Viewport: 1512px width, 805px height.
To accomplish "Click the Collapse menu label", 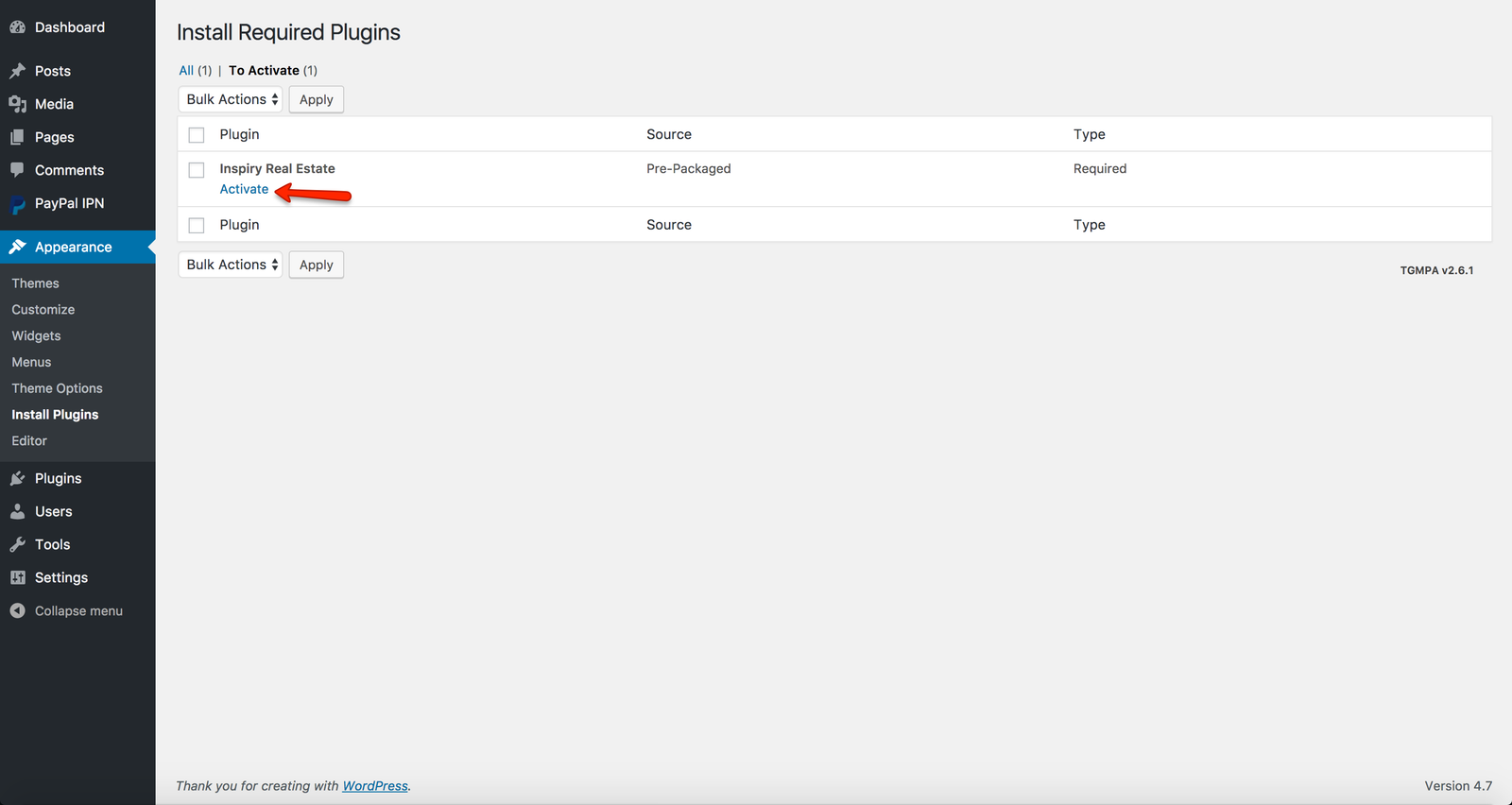I will coord(78,611).
